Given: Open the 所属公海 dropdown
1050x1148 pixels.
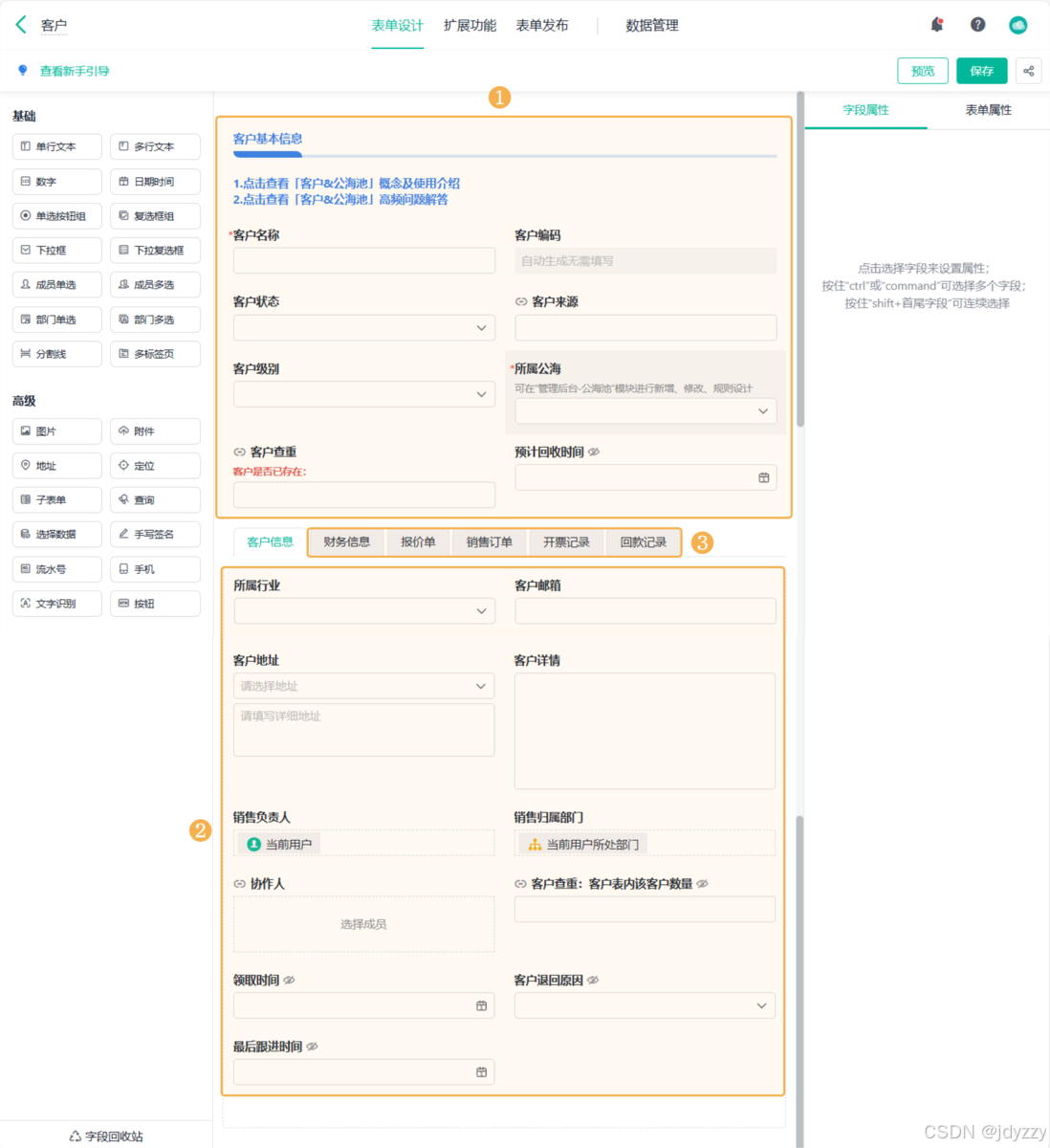Looking at the screenshot, I should pos(645,411).
